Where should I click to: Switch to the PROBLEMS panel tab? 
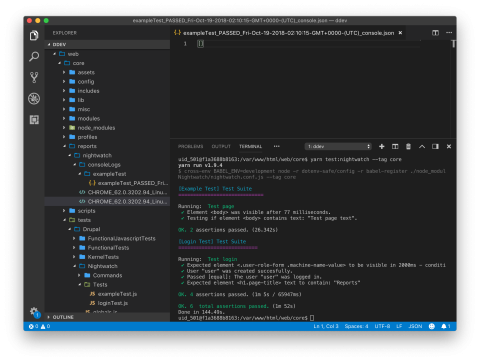(x=190, y=146)
